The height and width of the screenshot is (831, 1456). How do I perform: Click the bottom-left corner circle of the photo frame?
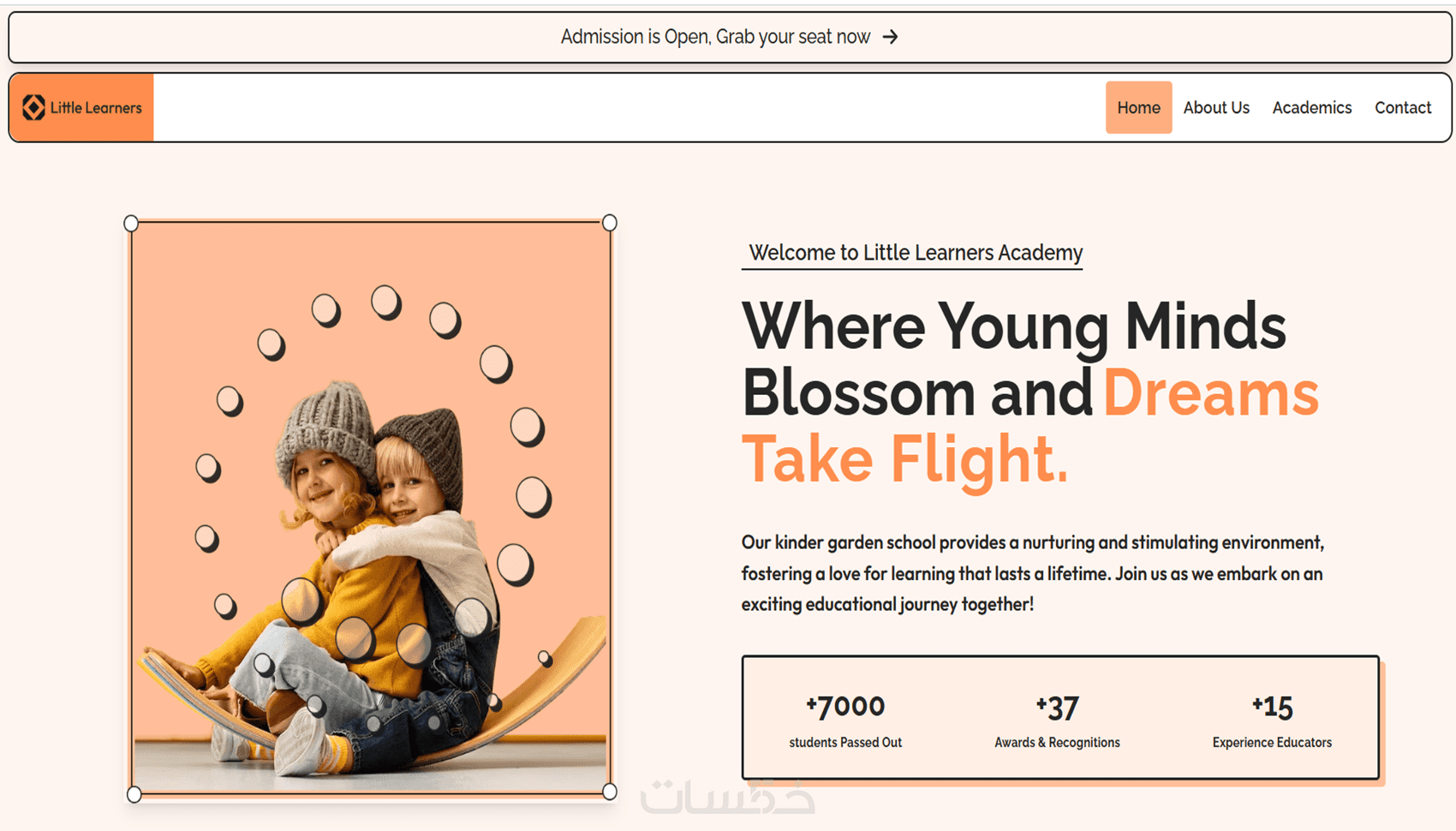coord(134,794)
